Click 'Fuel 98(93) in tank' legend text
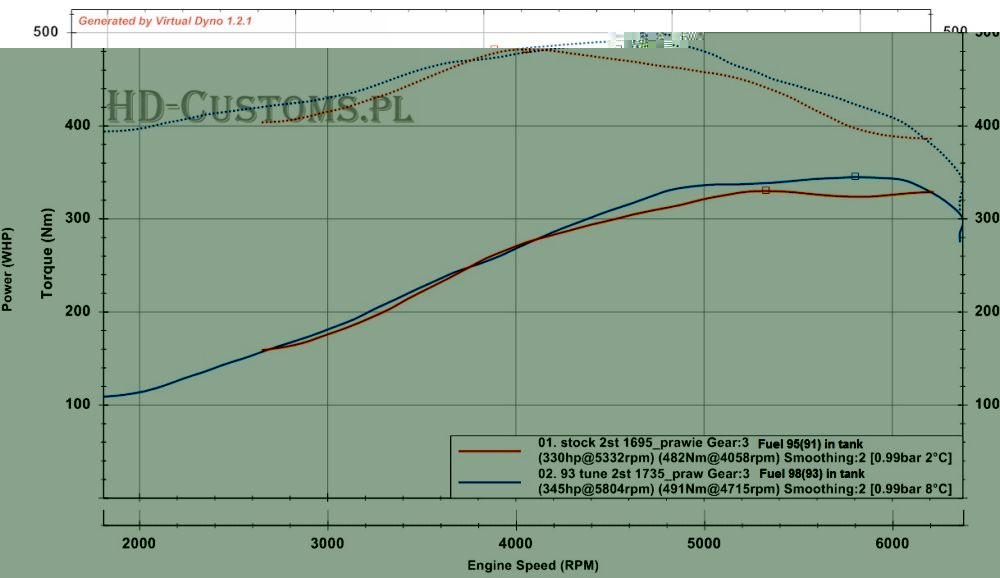Viewport: 1000px width, 578px height. (x=816, y=473)
